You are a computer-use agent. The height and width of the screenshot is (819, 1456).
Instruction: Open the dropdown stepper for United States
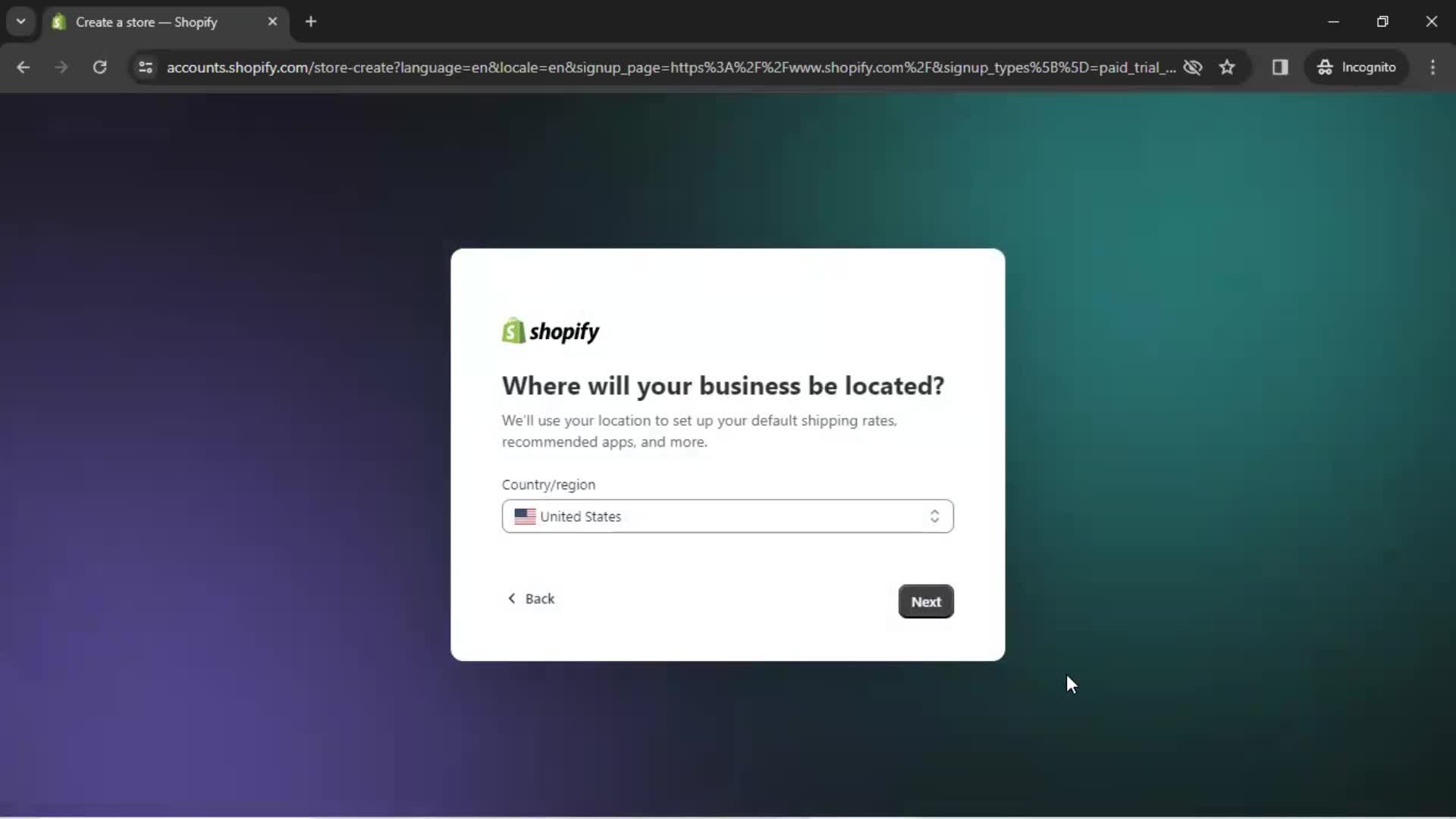(934, 516)
